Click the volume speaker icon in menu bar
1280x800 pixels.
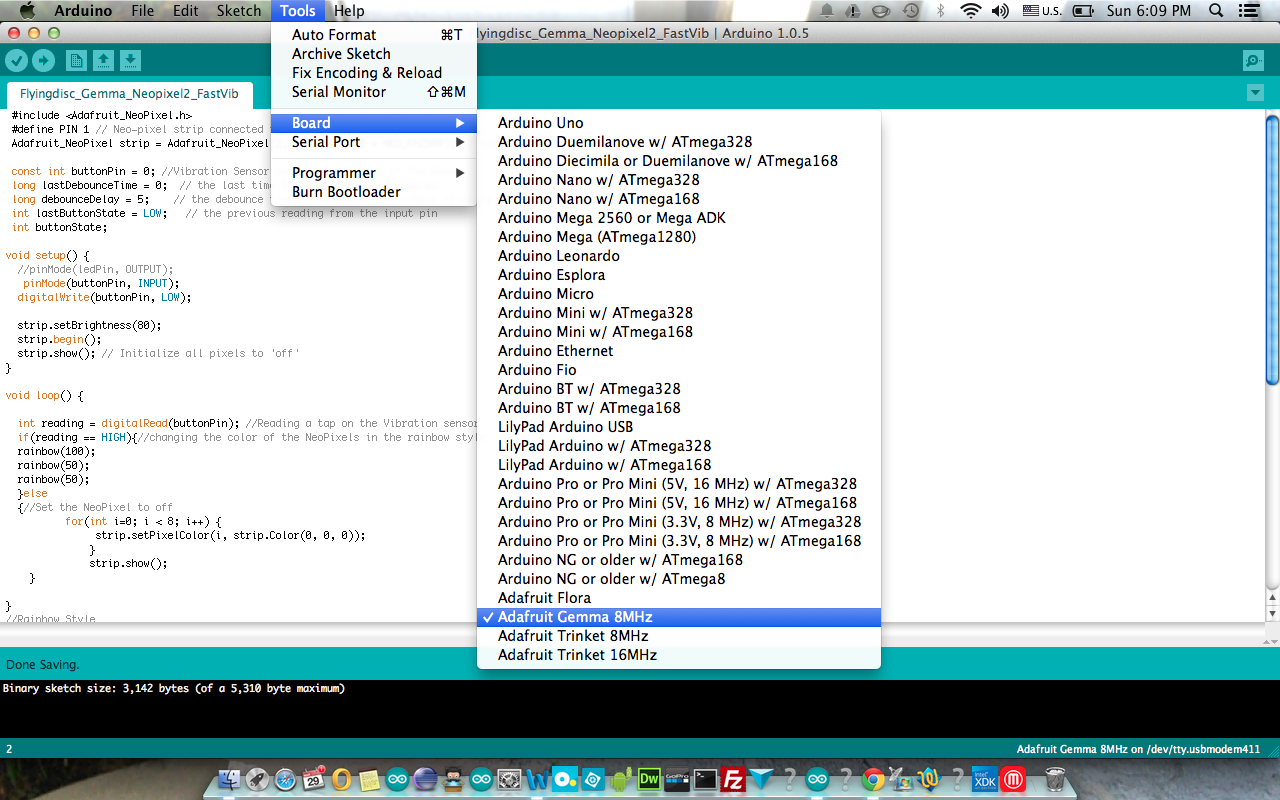click(998, 11)
